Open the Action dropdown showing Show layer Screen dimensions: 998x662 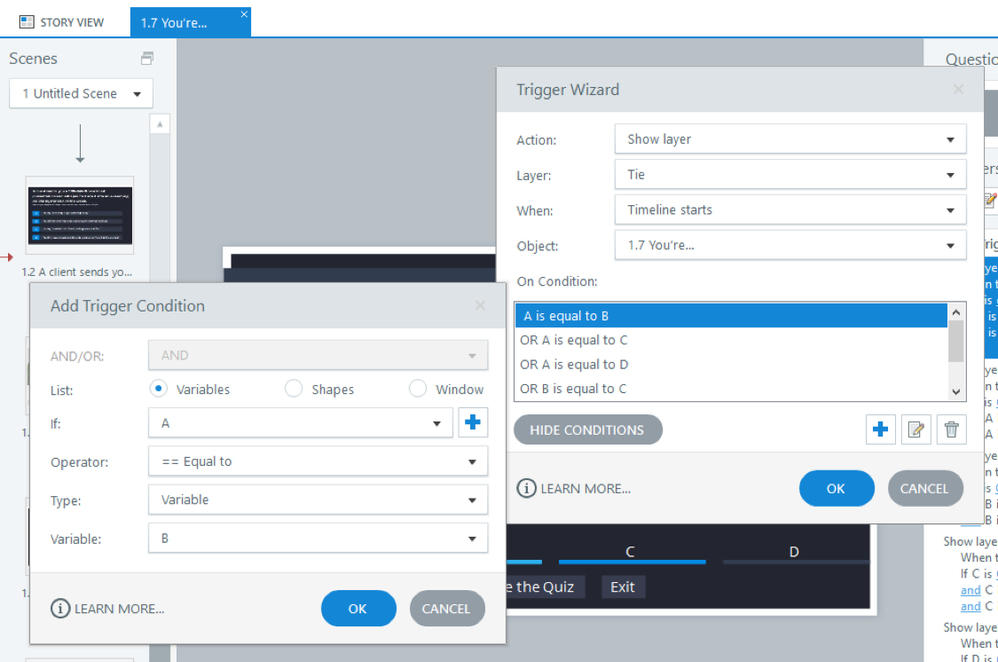(791, 139)
